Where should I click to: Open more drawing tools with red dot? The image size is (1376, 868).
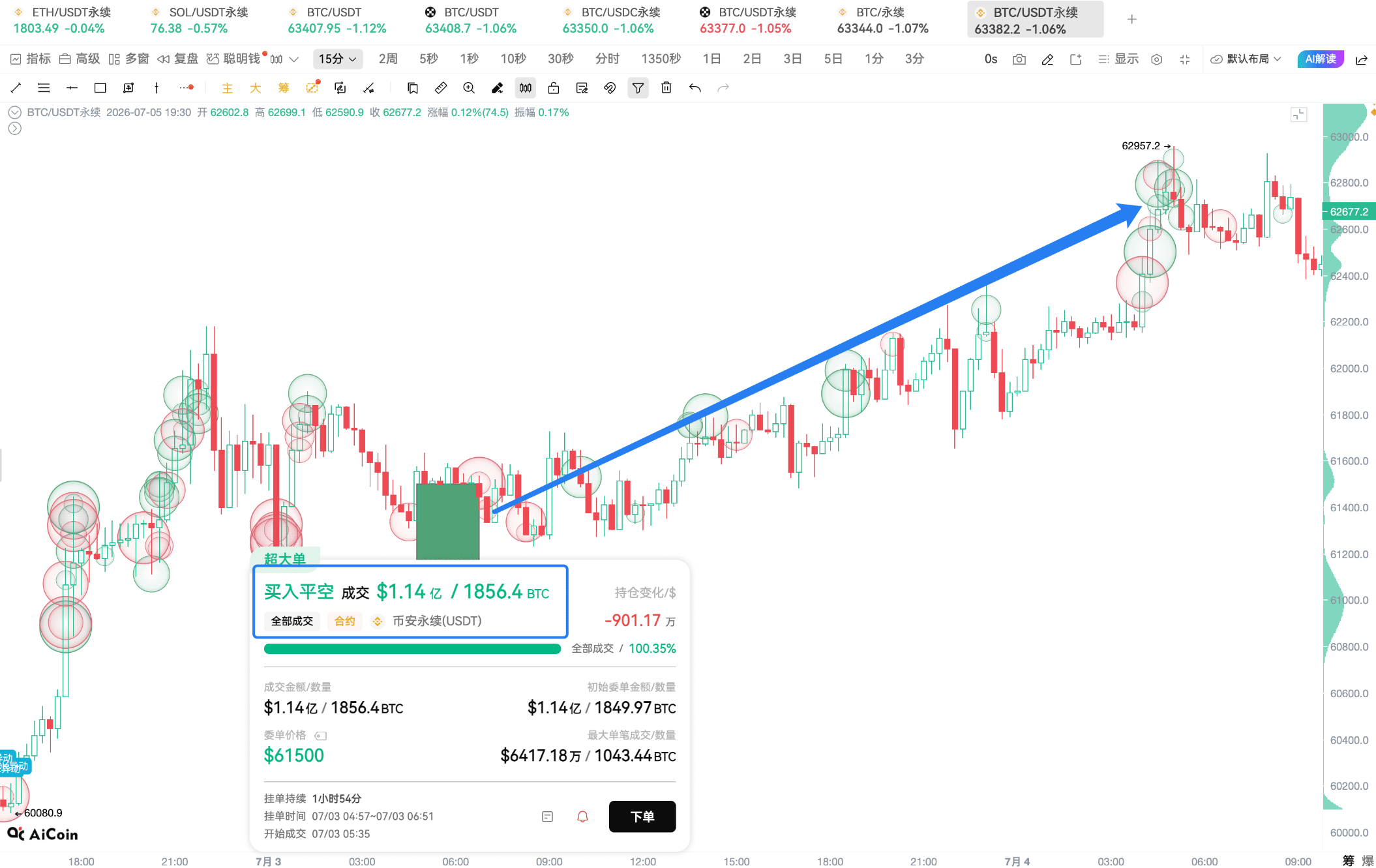point(187,87)
